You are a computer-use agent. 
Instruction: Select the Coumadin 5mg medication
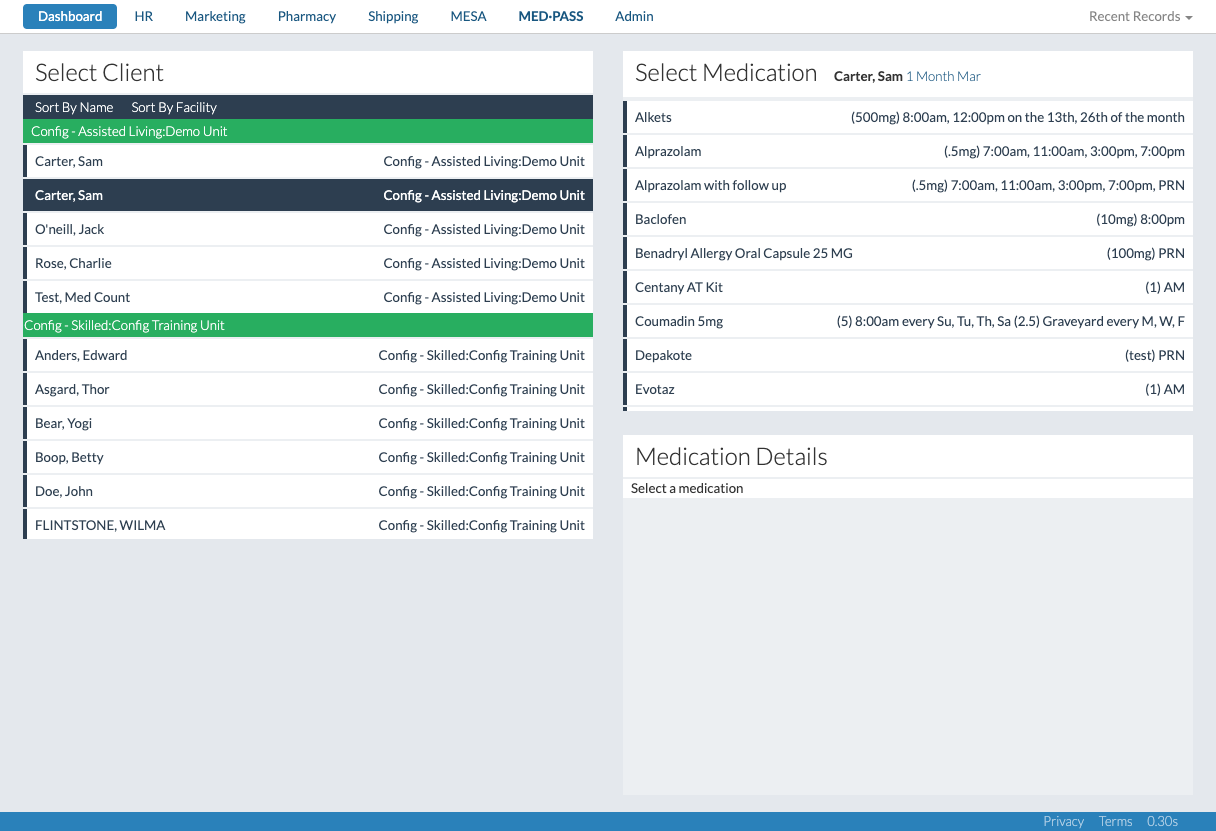point(679,321)
